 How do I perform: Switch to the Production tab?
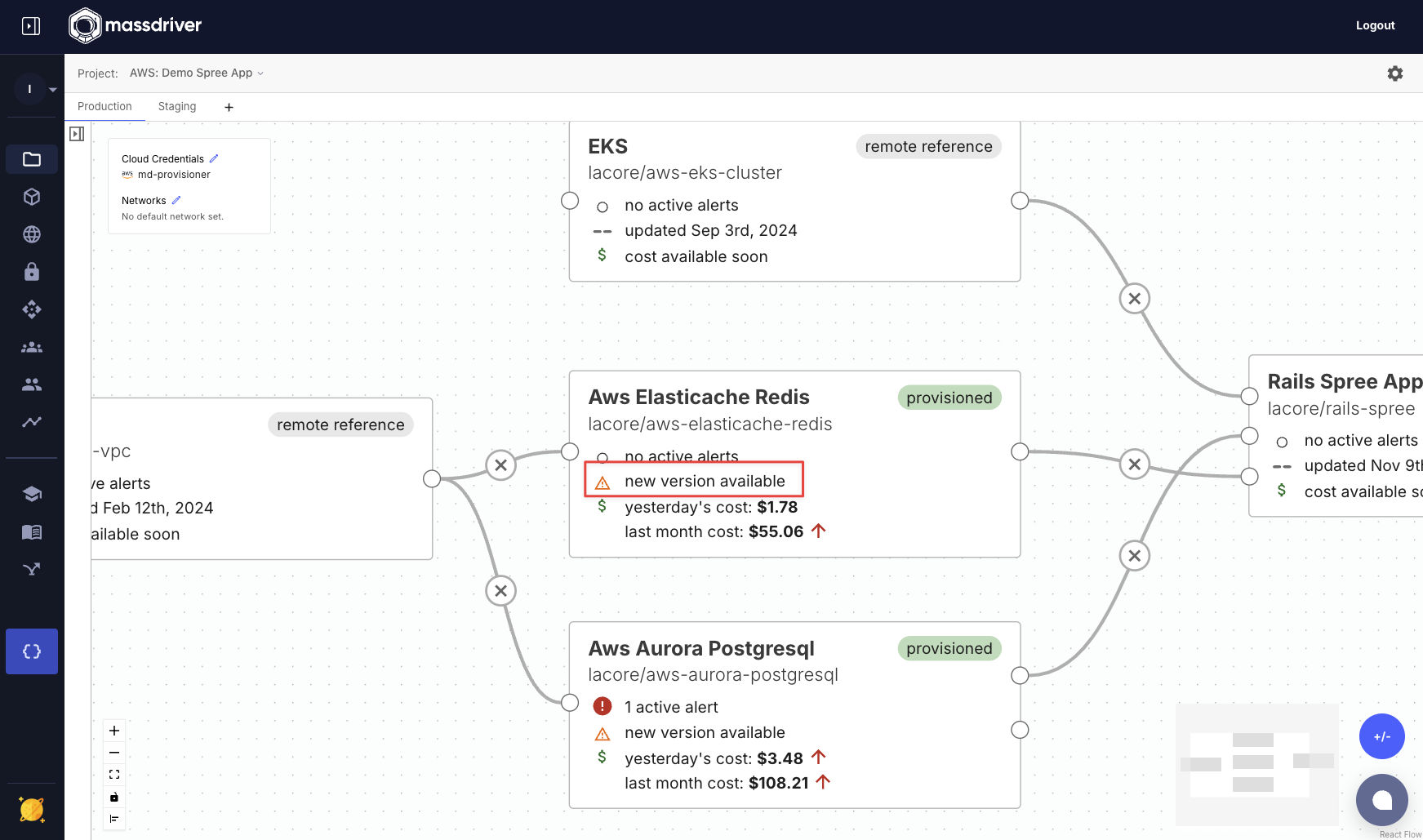click(x=105, y=106)
